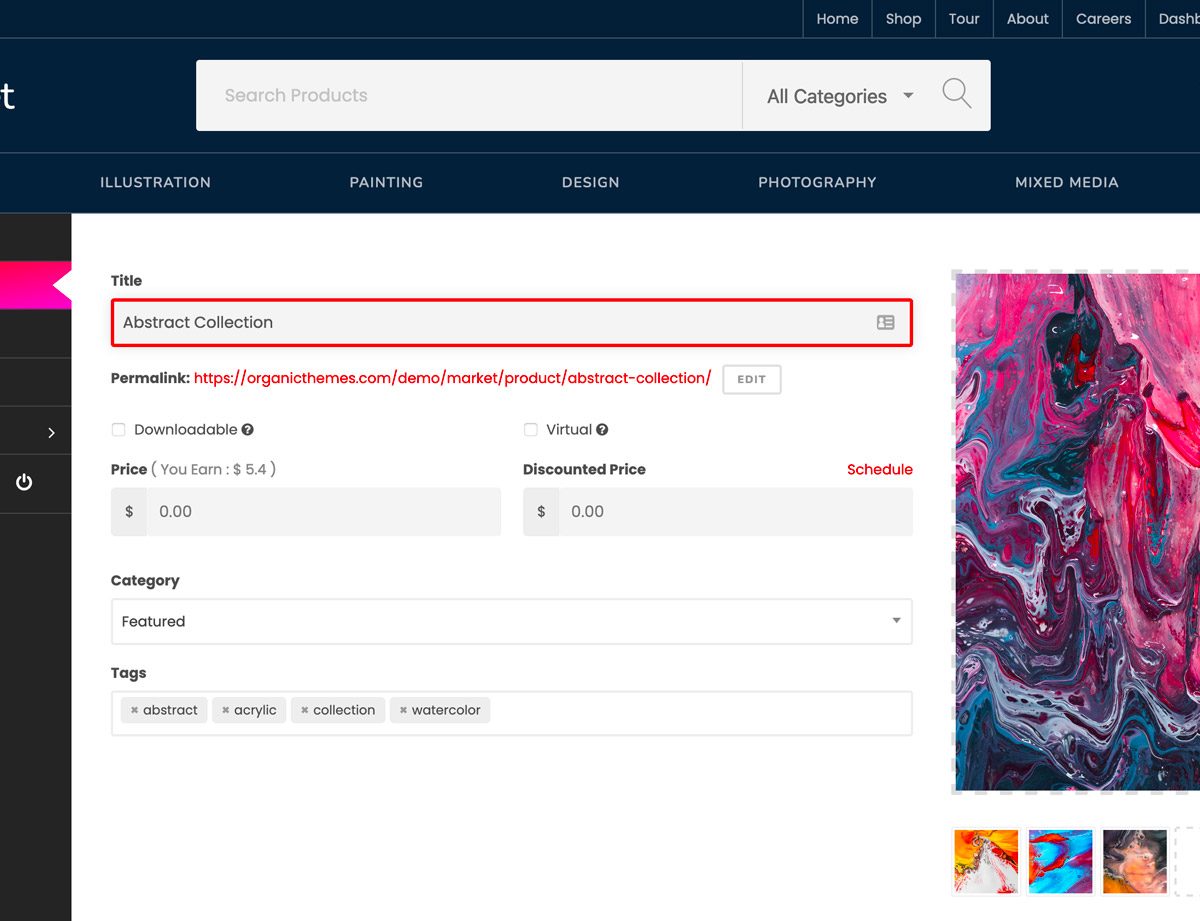
Task: Open the About menu item
Action: 1027,19
